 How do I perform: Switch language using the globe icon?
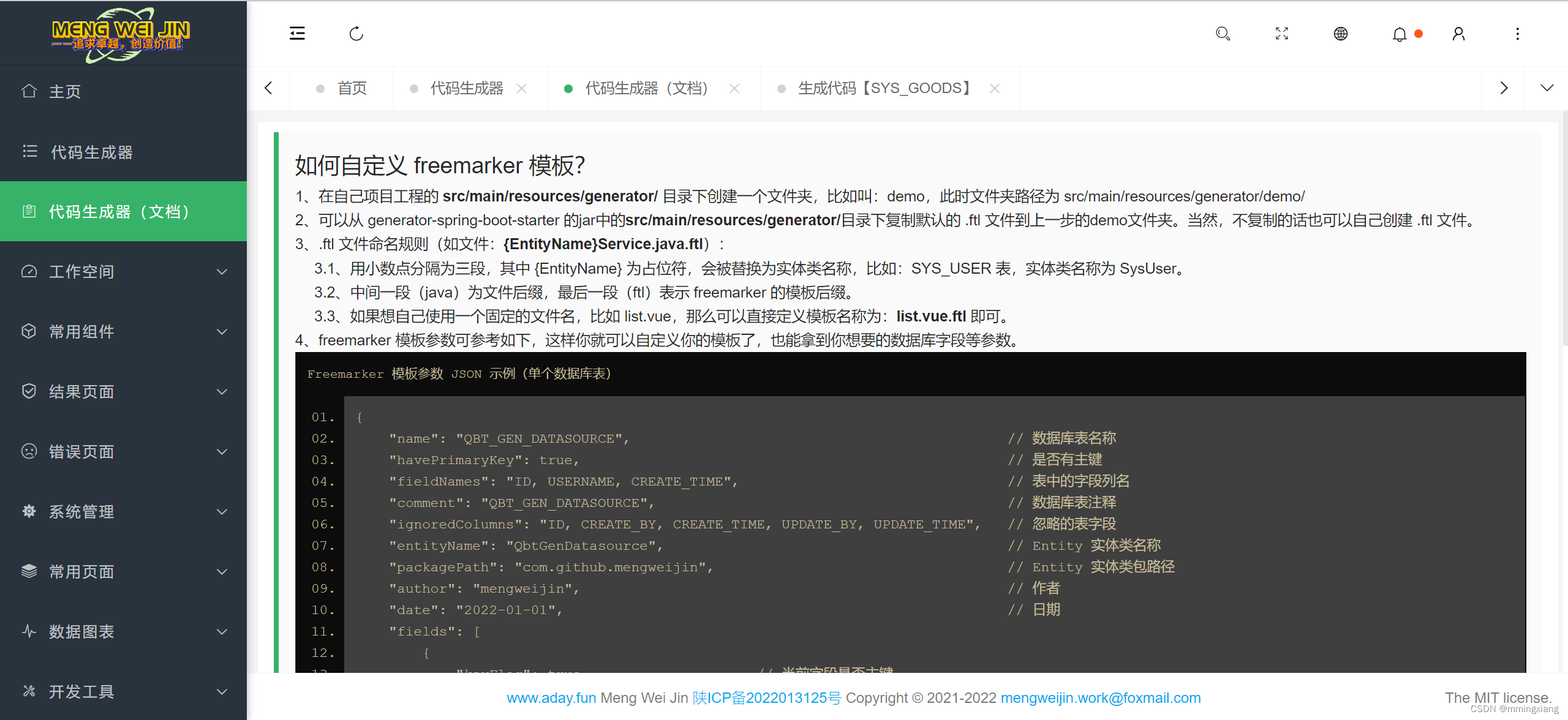[1340, 34]
